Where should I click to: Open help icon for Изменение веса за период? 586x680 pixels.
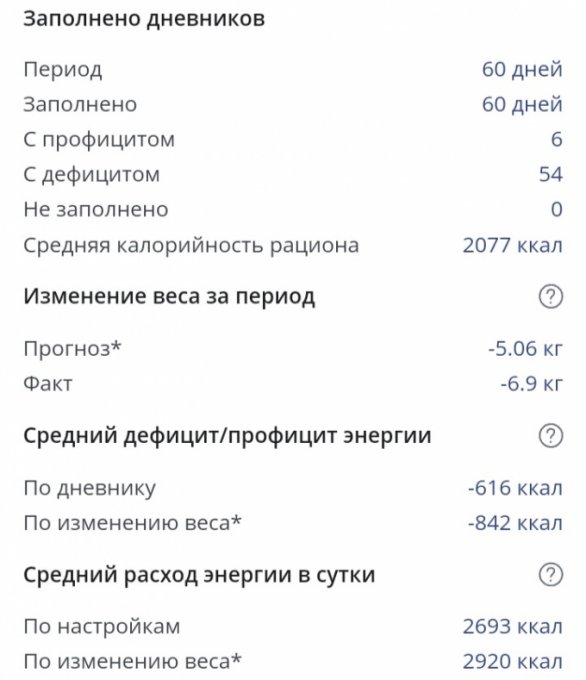click(x=551, y=297)
